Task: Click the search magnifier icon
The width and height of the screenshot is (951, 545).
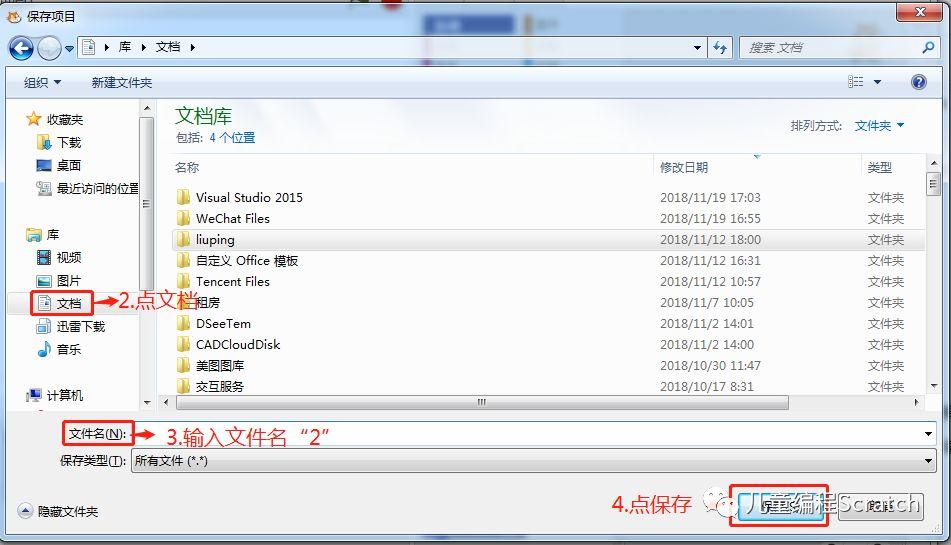Action: (x=928, y=47)
